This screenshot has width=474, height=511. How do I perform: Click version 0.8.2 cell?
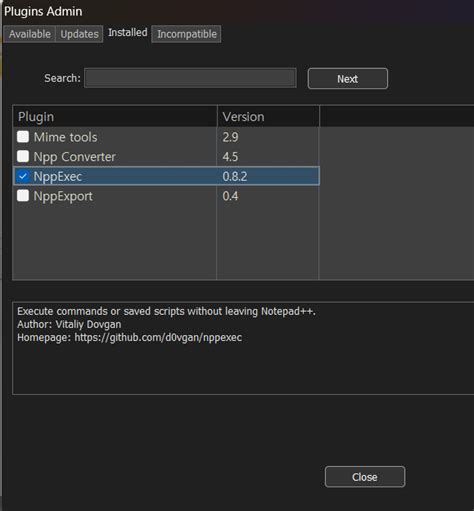pyautogui.click(x=235, y=176)
